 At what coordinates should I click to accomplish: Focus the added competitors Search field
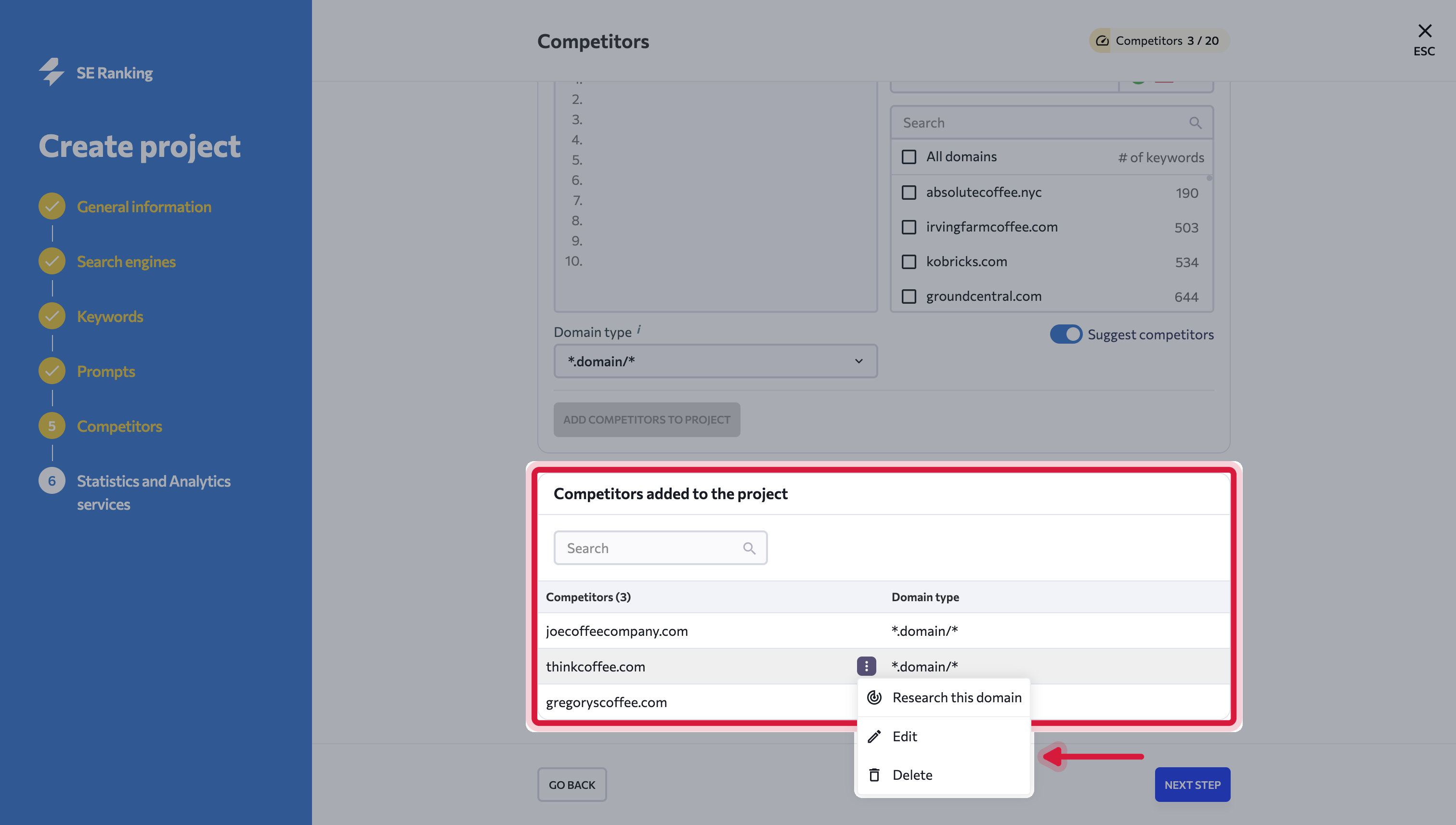660,548
